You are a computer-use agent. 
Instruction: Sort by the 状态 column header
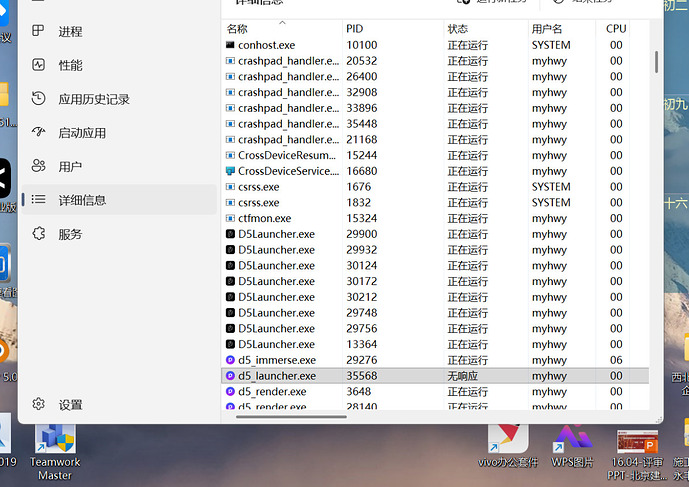(486, 29)
